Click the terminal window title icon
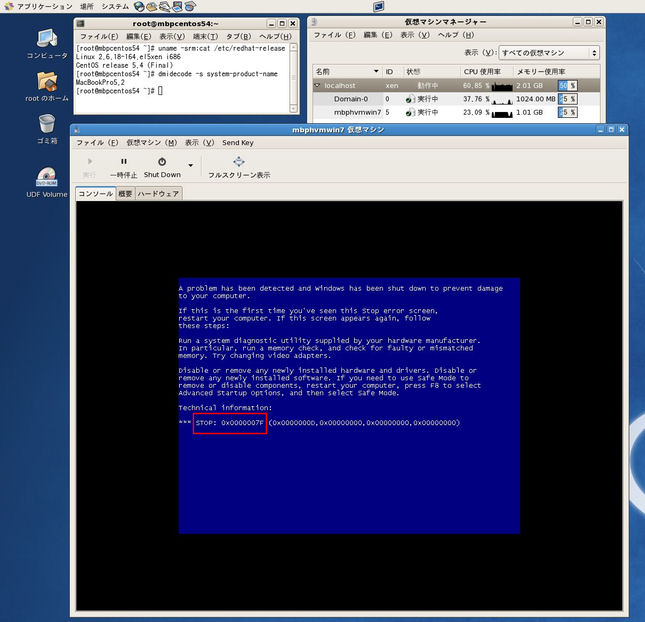645x622 pixels. 81,23
